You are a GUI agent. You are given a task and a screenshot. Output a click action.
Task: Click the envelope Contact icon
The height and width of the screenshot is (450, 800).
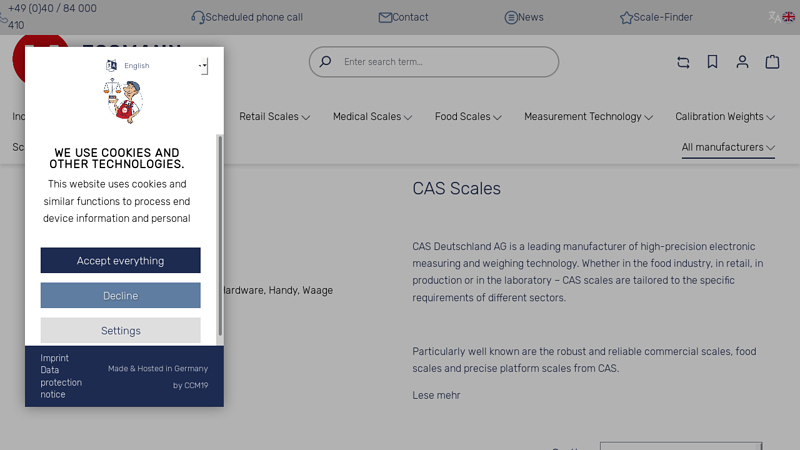click(x=385, y=17)
